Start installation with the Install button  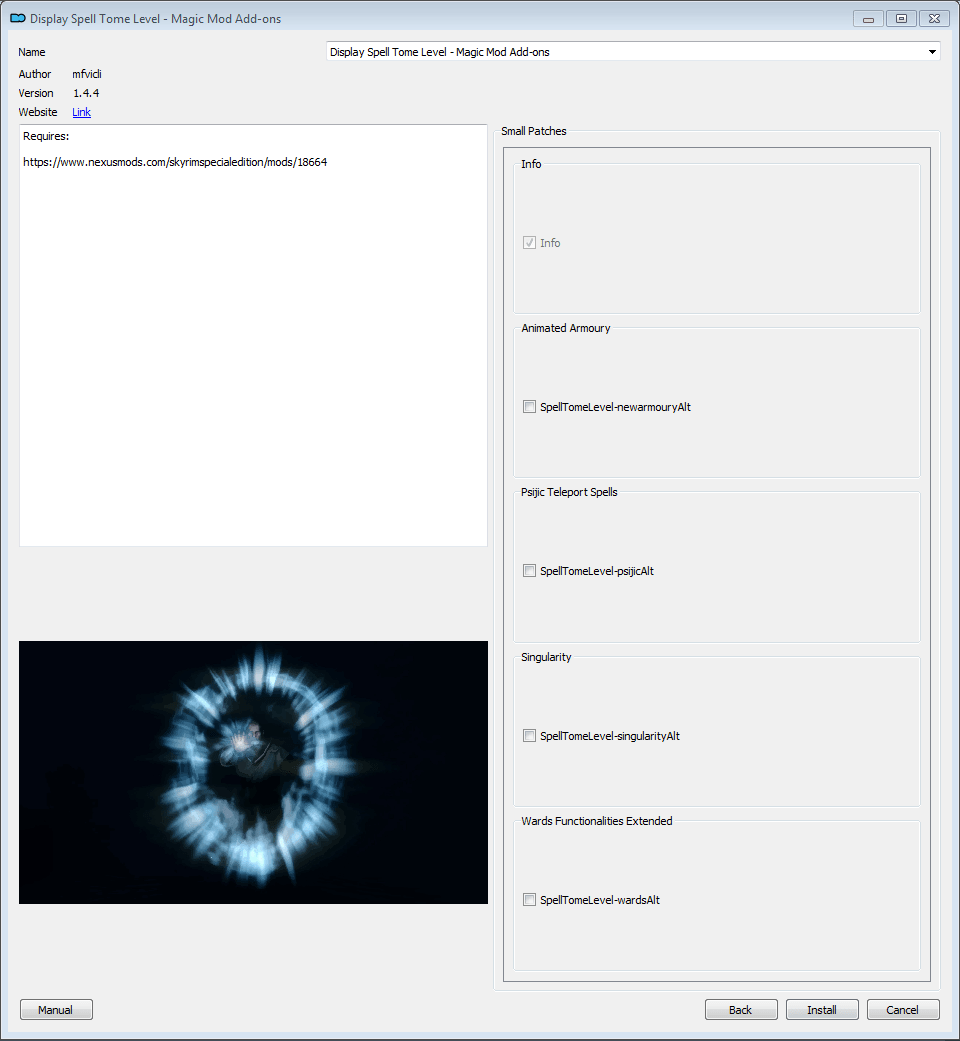click(822, 1009)
